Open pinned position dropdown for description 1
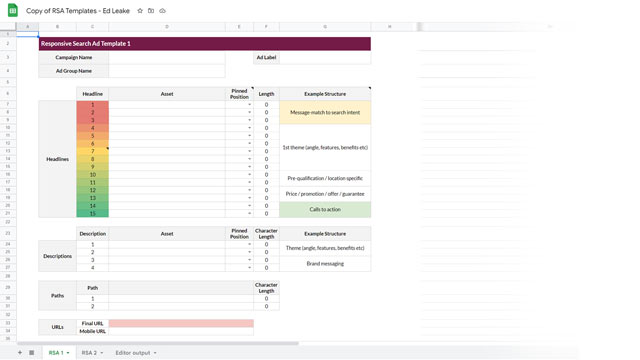 coord(249,244)
